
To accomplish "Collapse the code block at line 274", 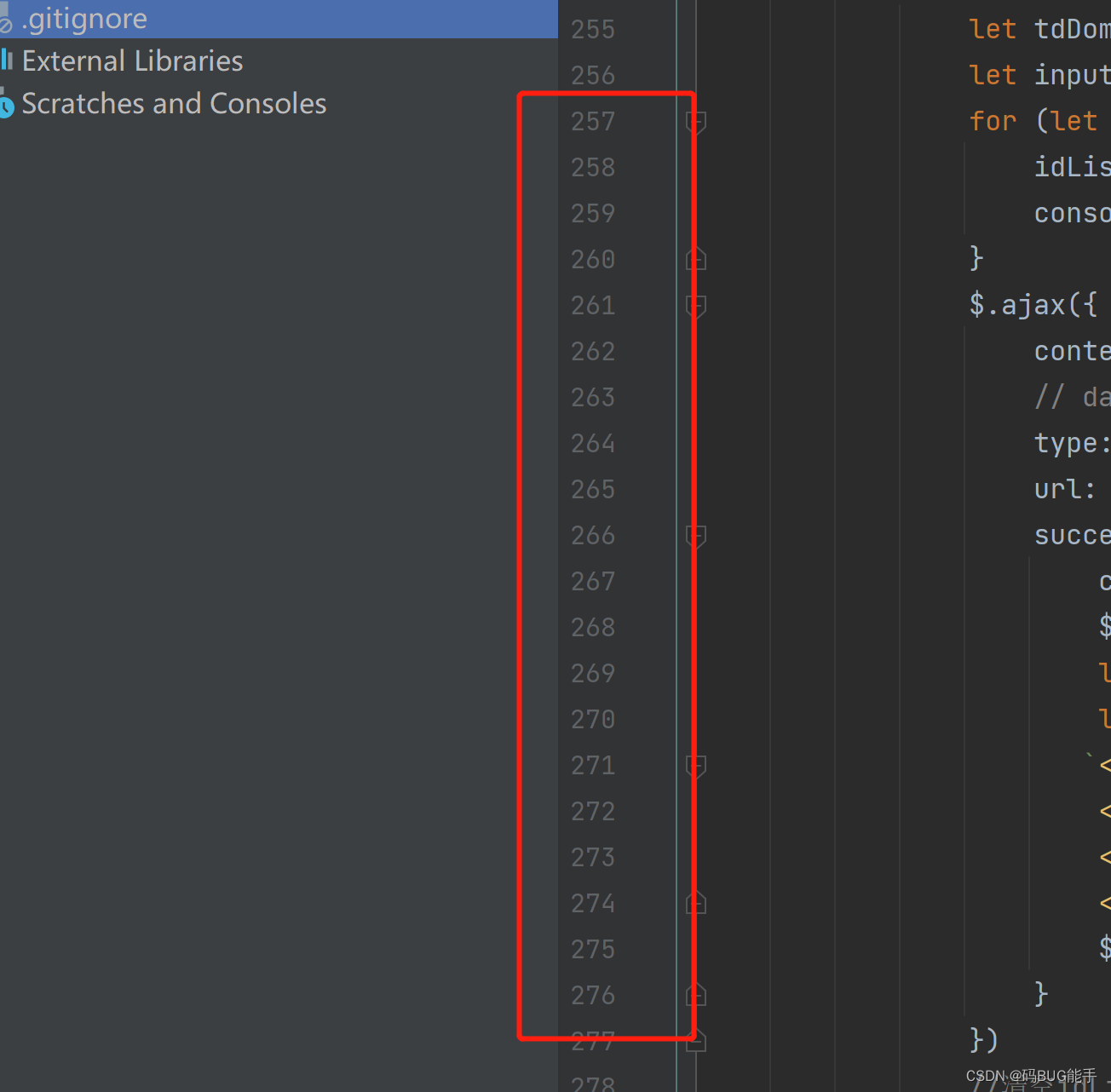I will point(694,903).
